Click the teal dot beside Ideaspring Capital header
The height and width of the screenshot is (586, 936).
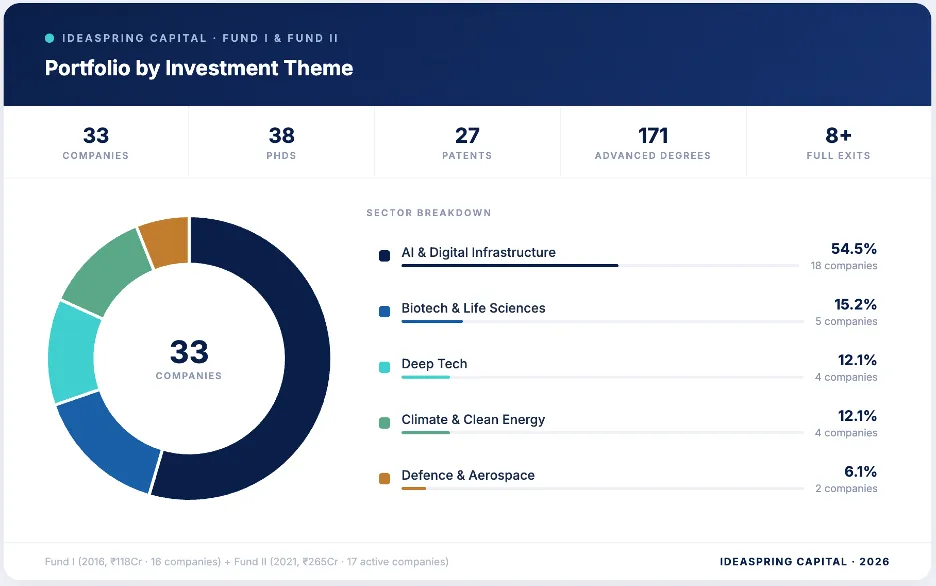coord(50,38)
